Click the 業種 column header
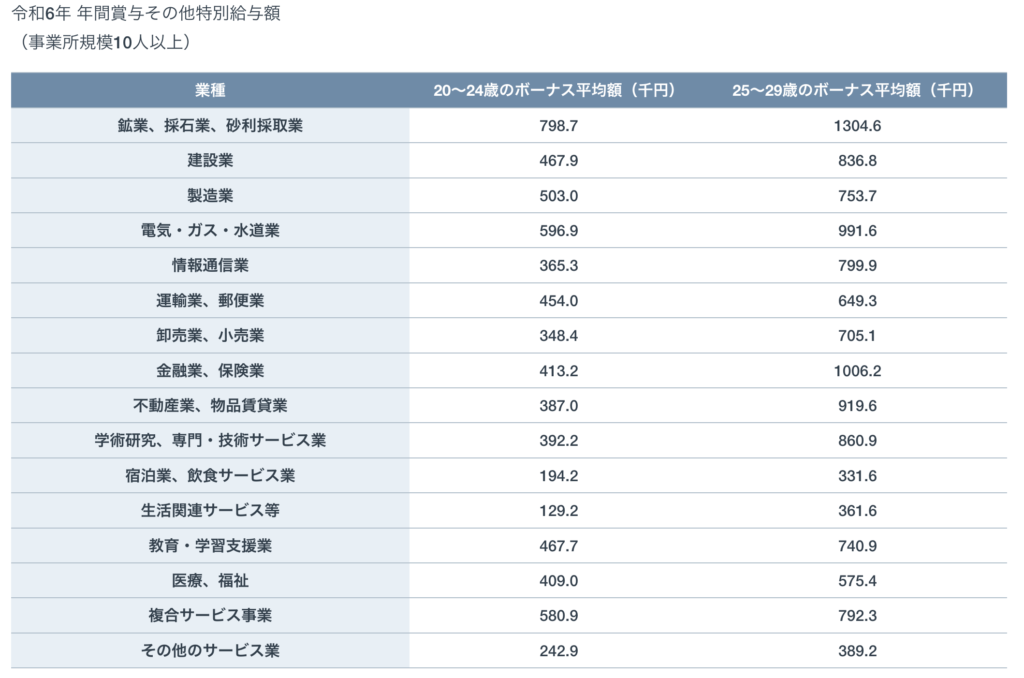This screenshot has width=1024, height=678. click(x=210, y=90)
